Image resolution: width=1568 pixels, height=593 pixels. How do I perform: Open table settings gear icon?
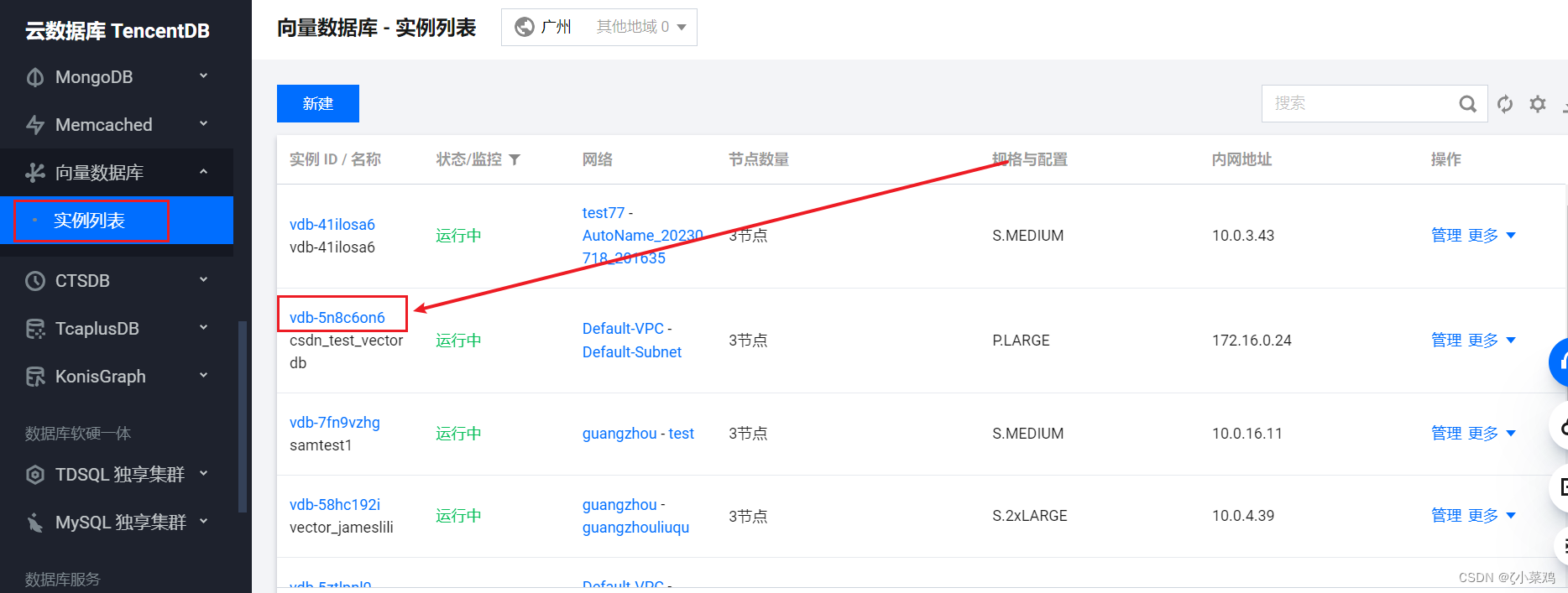[1538, 103]
